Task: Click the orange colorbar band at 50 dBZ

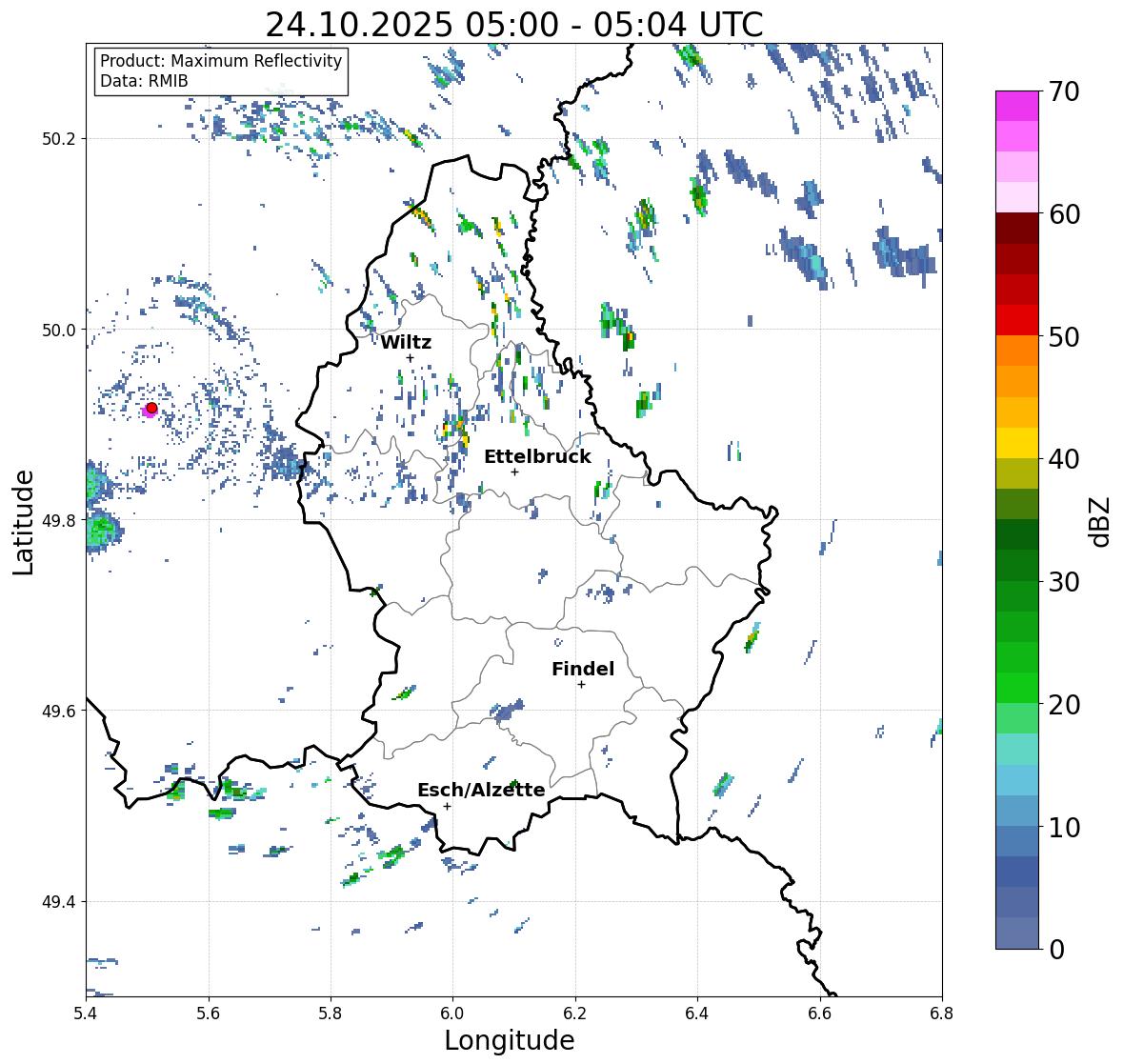Action: [1017, 351]
